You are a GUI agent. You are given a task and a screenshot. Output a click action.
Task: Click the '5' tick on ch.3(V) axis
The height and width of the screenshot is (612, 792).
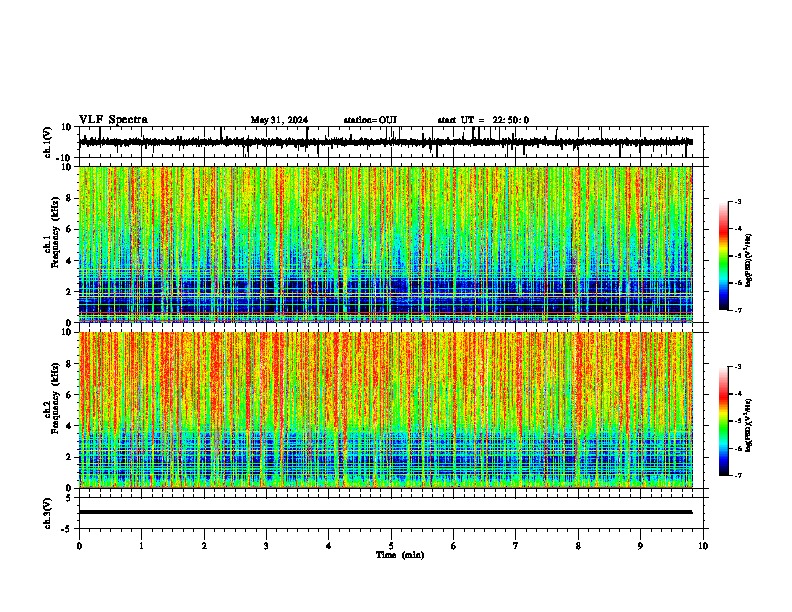coord(70,498)
